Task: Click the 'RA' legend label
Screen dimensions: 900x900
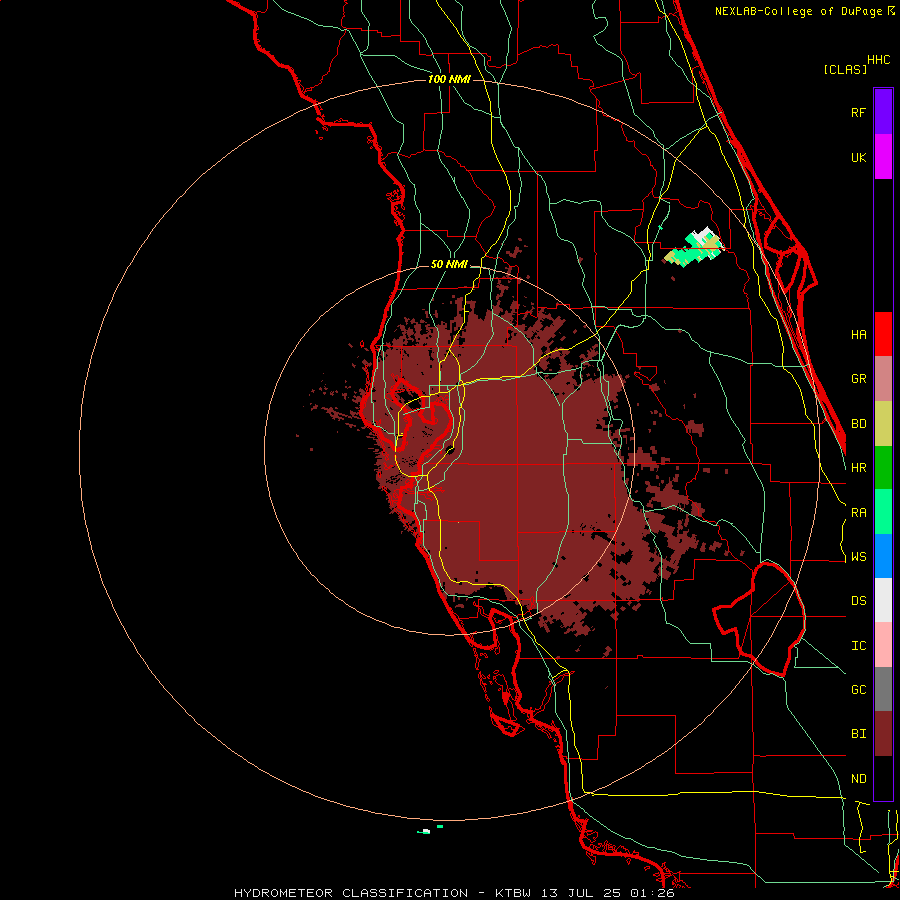Action: tap(858, 513)
